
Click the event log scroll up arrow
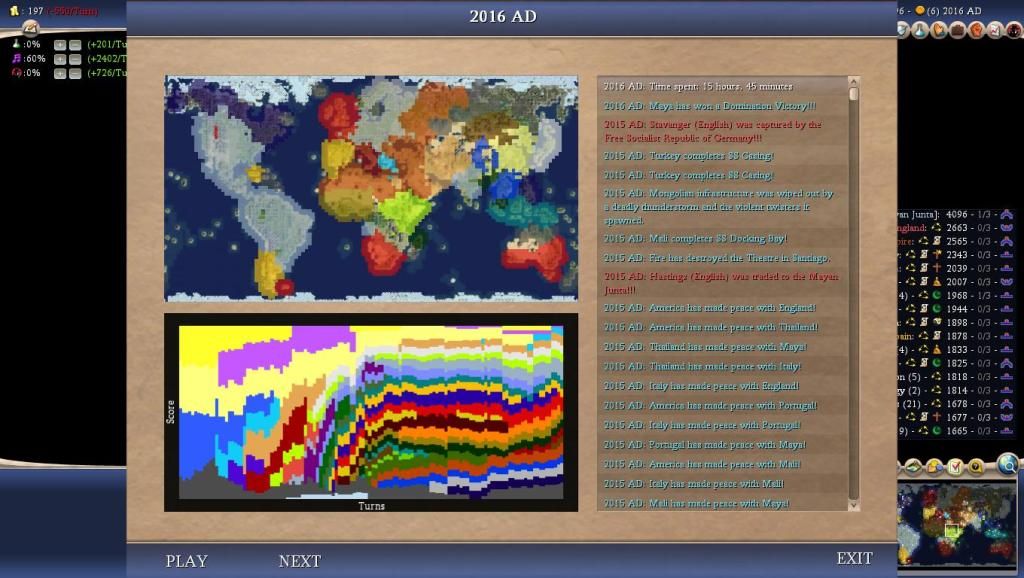(x=853, y=82)
